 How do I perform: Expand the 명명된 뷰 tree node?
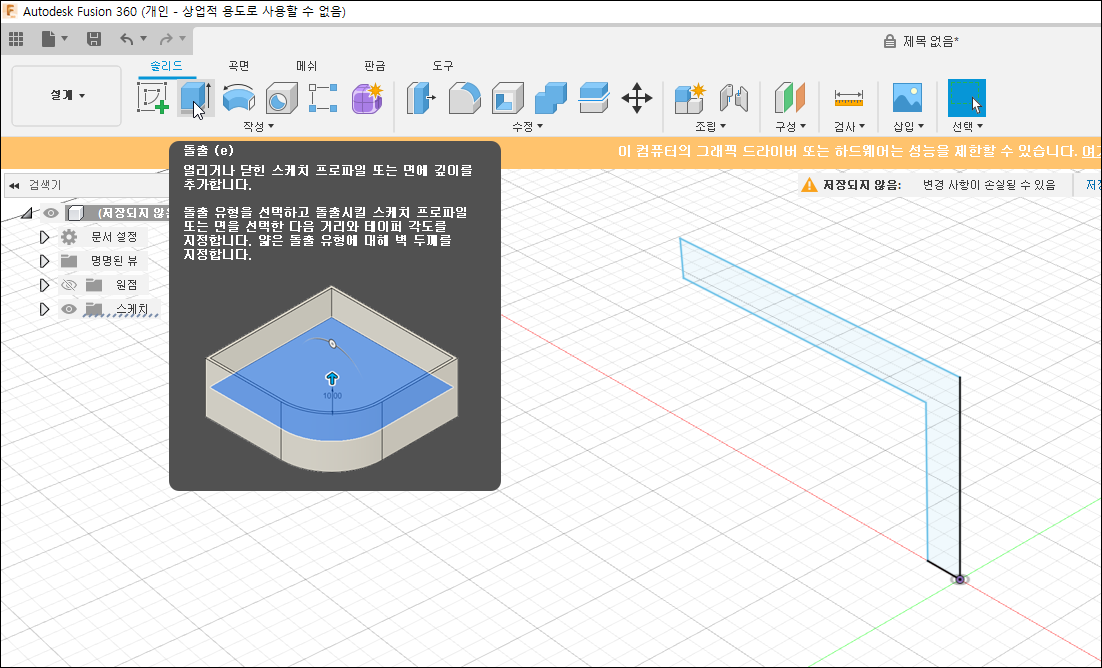coord(44,261)
